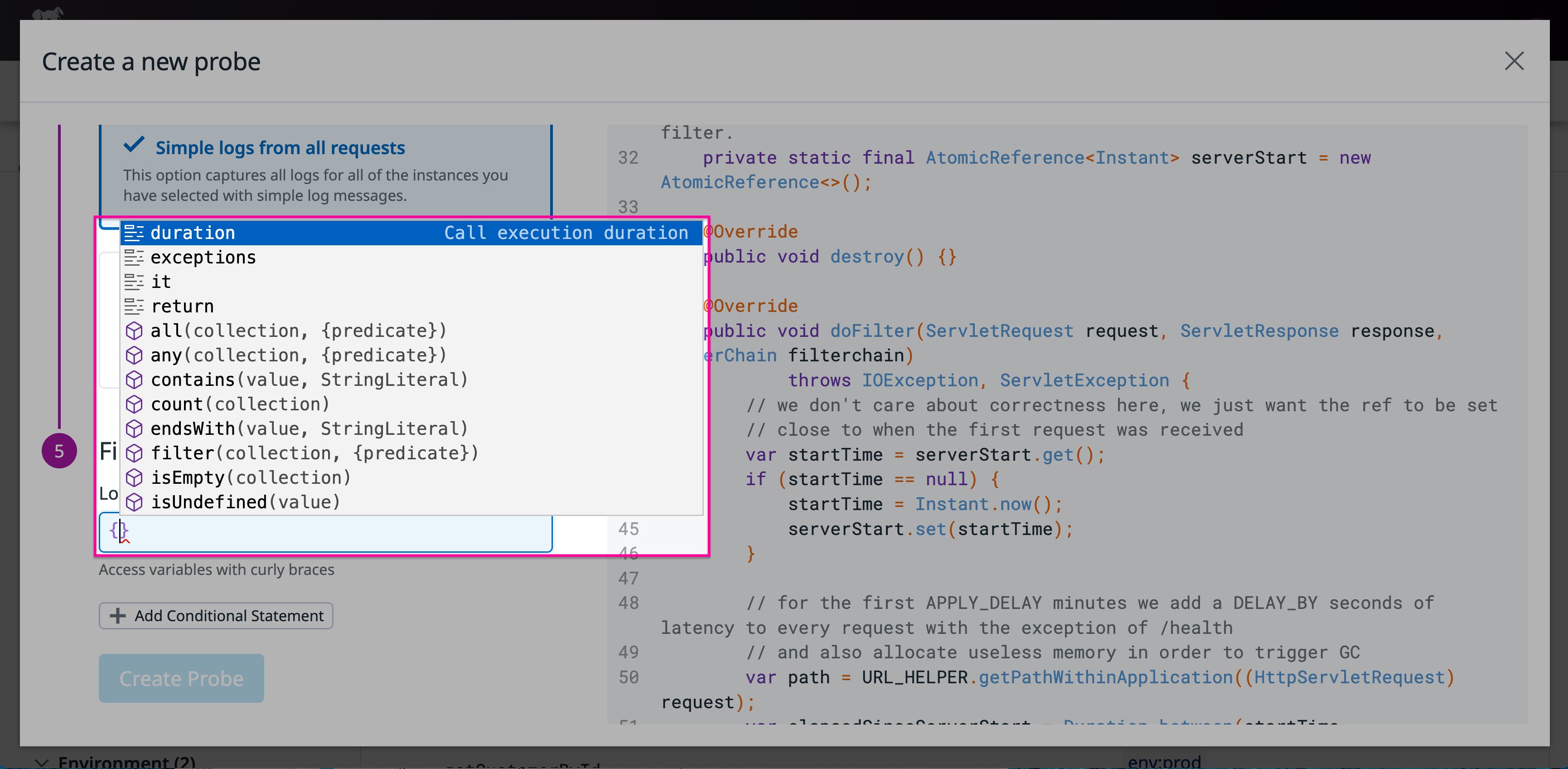Click the plus icon on Add Conditional Statement

tap(117, 616)
